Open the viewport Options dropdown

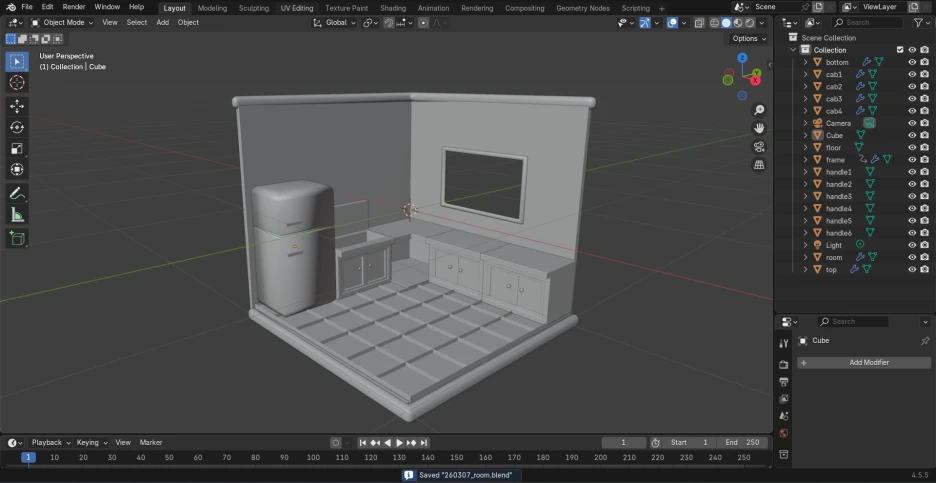749,38
